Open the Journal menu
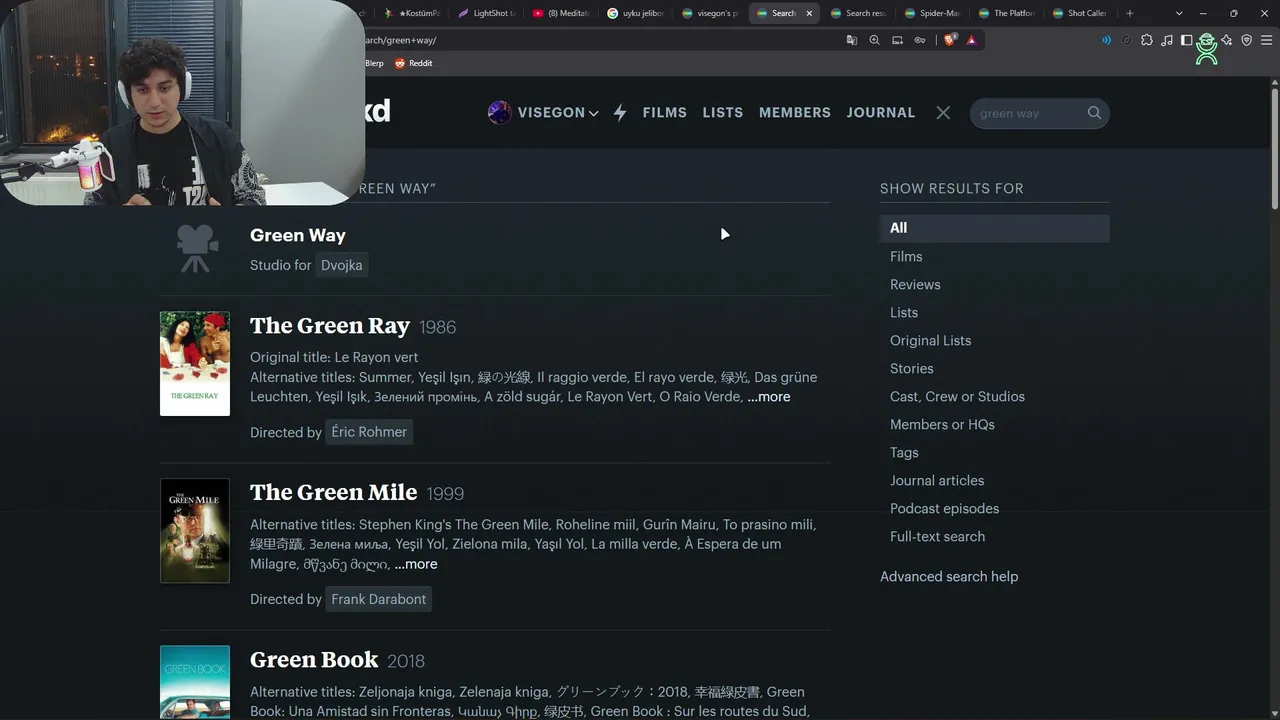The height and width of the screenshot is (720, 1280). [881, 113]
